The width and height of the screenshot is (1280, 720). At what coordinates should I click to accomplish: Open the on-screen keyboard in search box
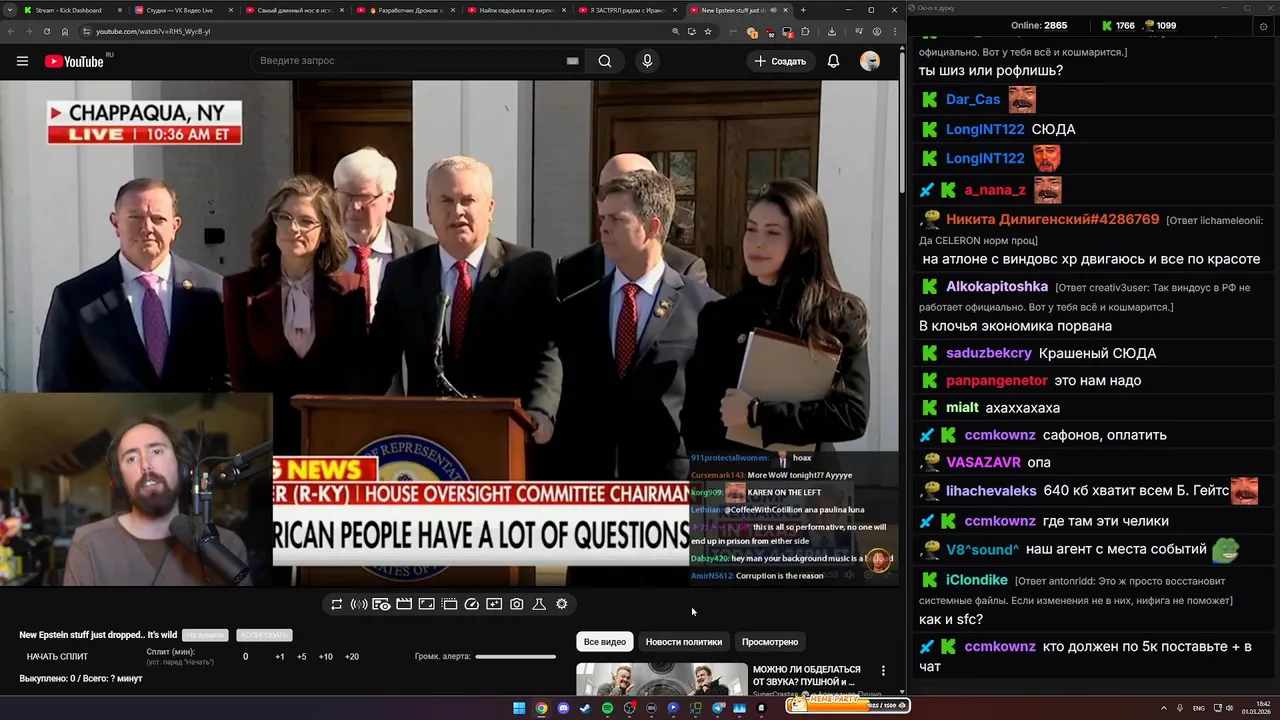(x=572, y=61)
